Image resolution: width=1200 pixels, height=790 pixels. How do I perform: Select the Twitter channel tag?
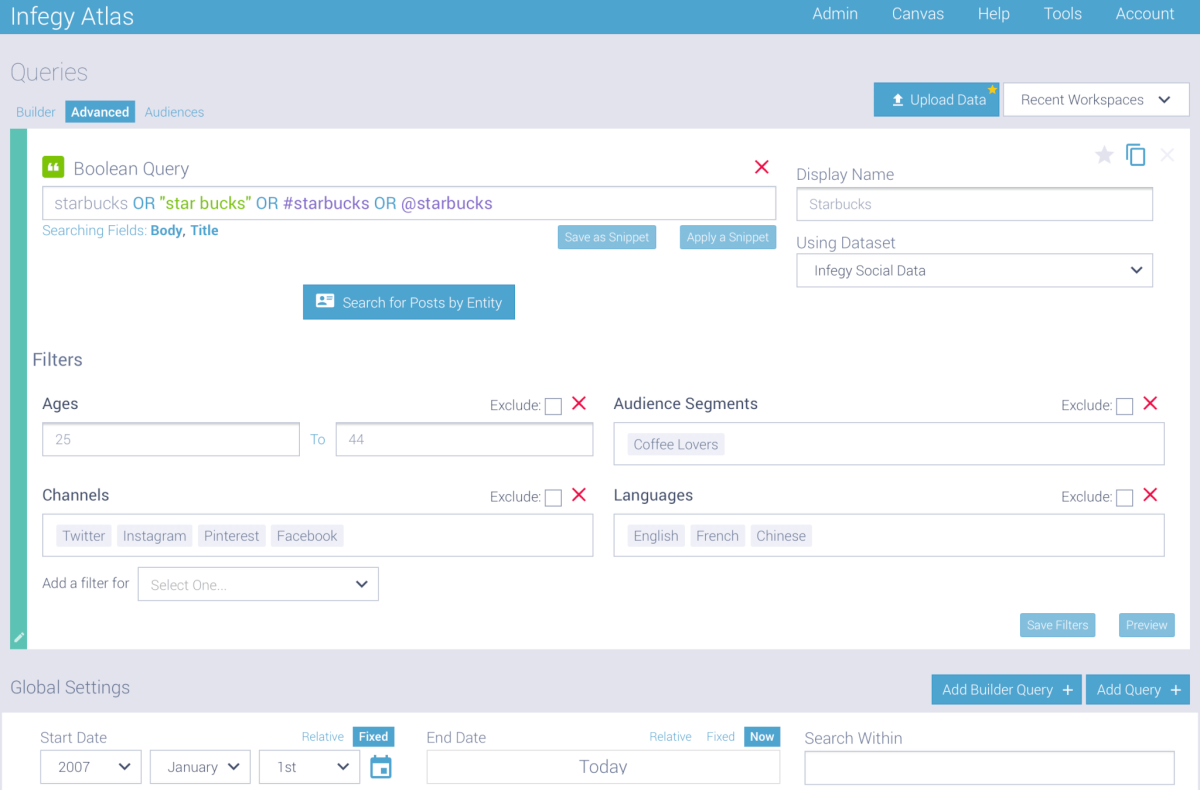tap(84, 536)
